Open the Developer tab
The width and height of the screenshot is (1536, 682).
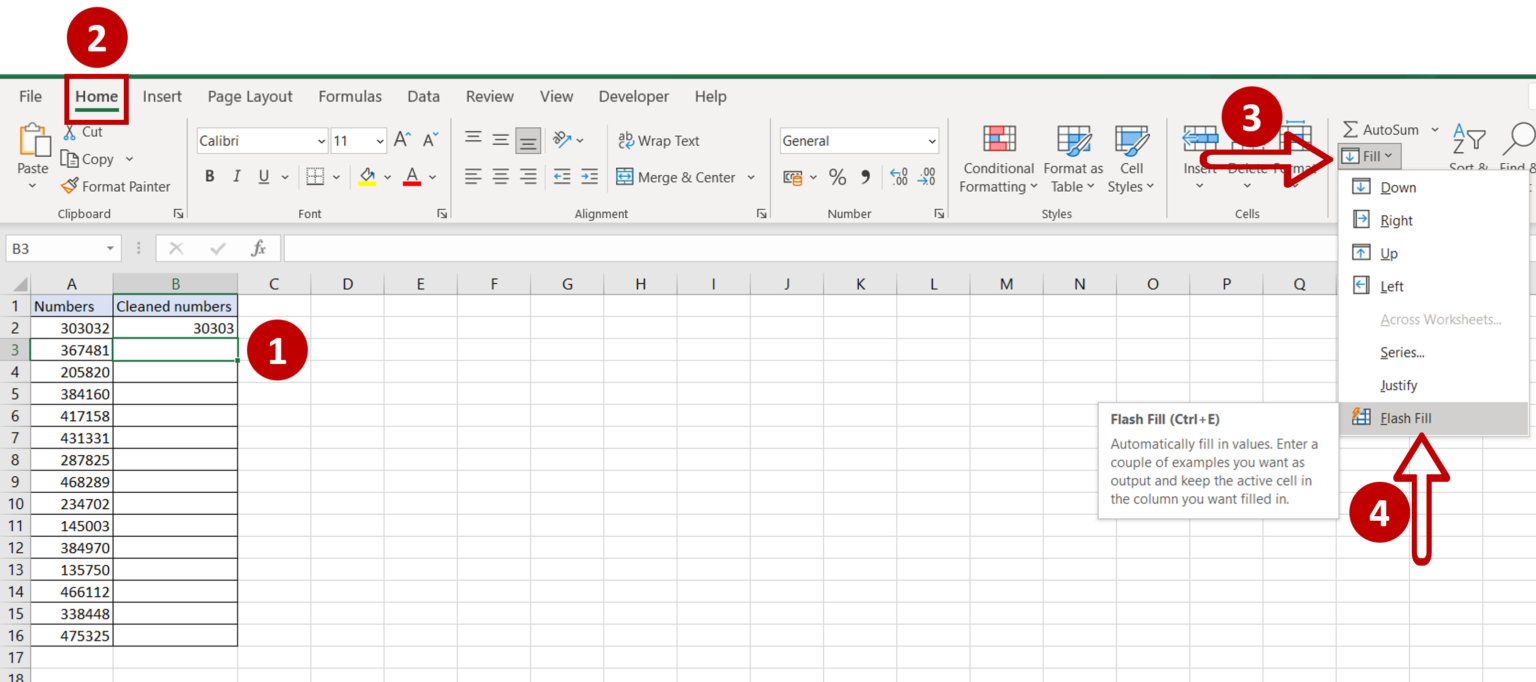[633, 96]
